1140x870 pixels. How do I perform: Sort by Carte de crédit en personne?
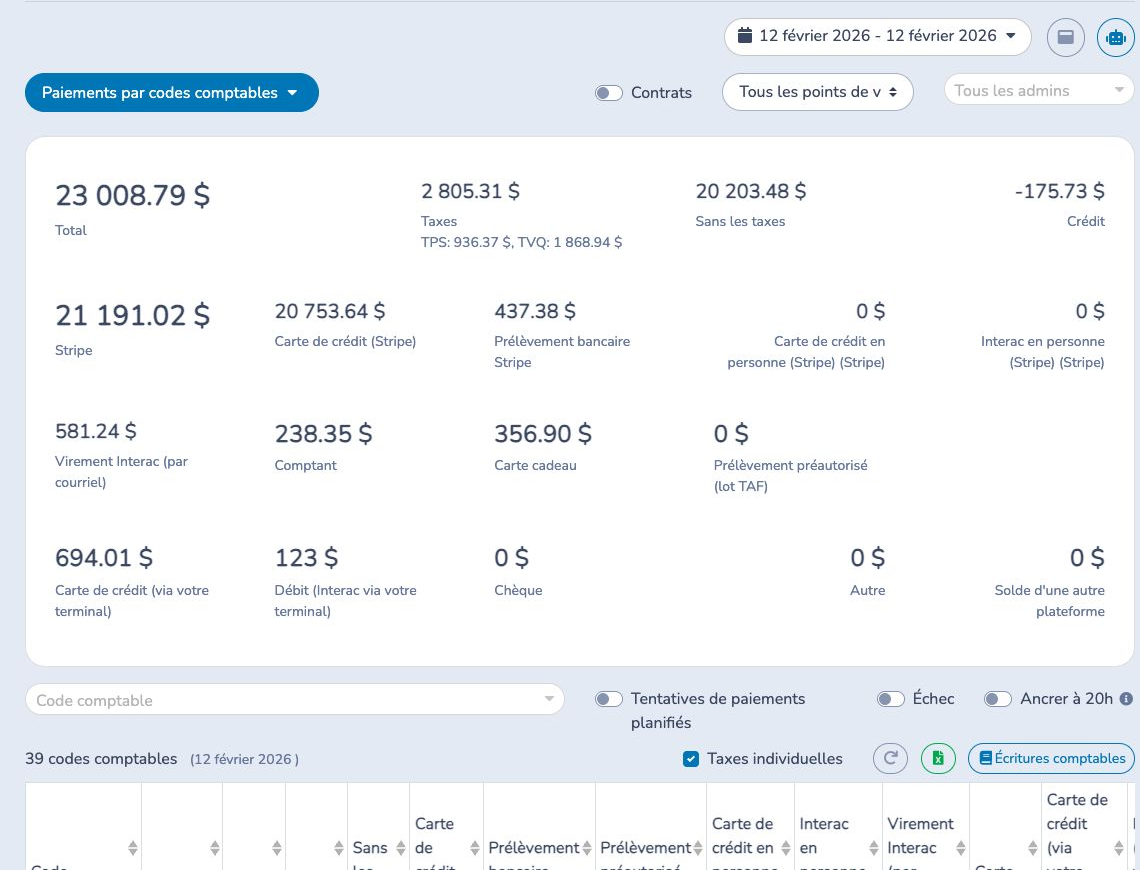(786, 847)
